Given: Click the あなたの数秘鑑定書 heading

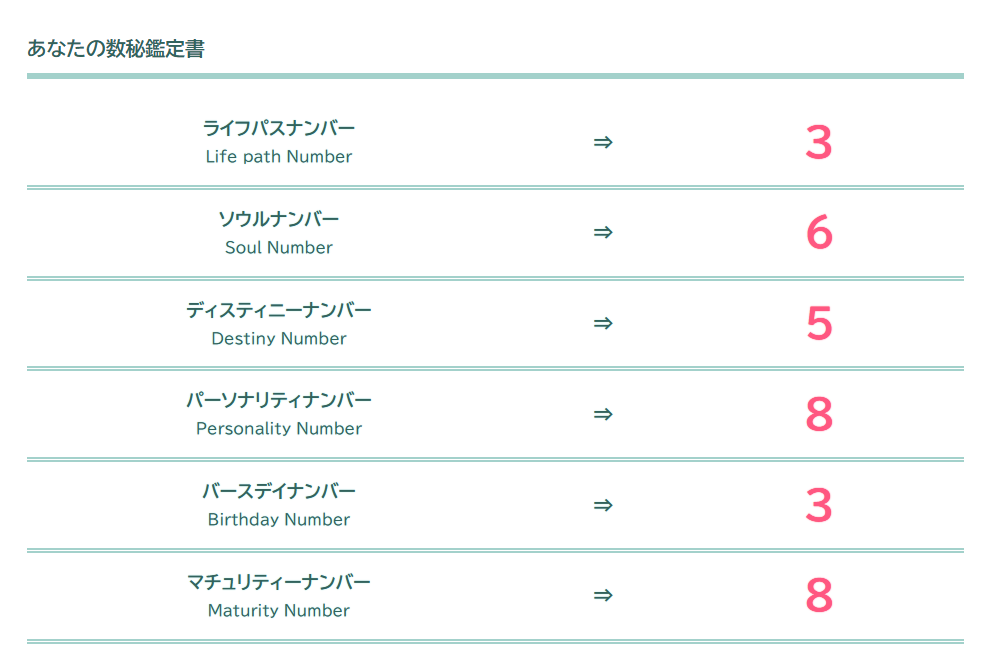Looking at the screenshot, I should point(116,48).
